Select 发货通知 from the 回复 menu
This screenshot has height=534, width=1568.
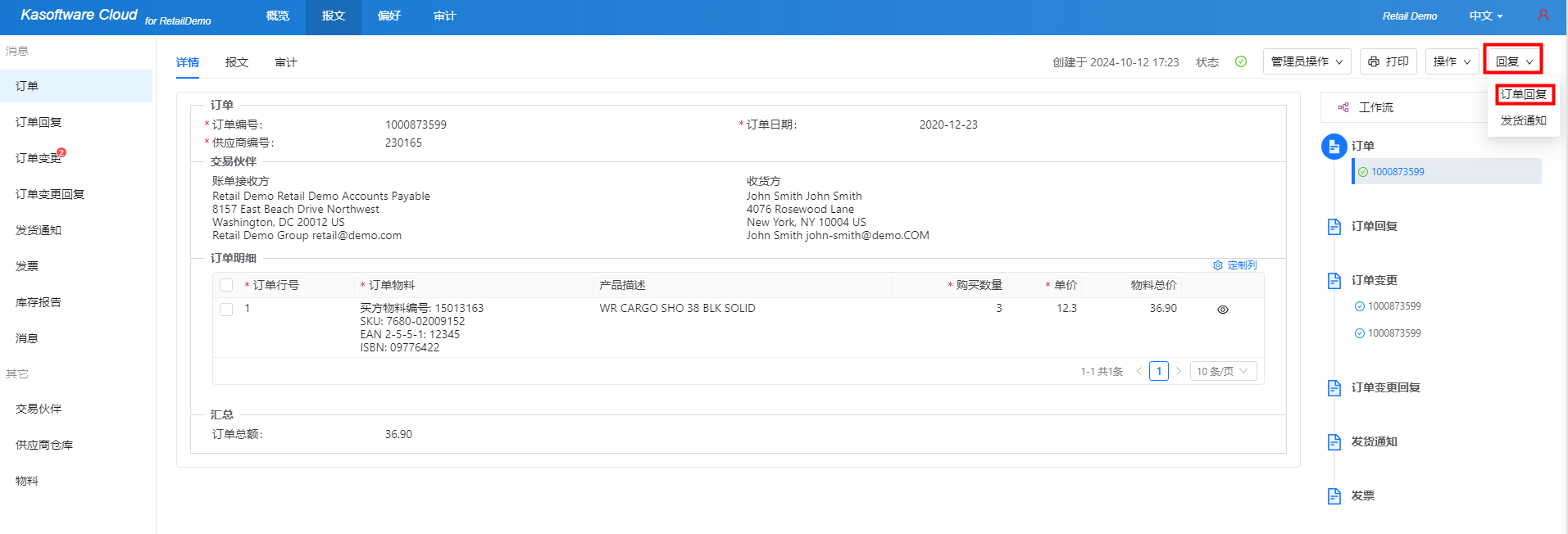pos(1523,120)
